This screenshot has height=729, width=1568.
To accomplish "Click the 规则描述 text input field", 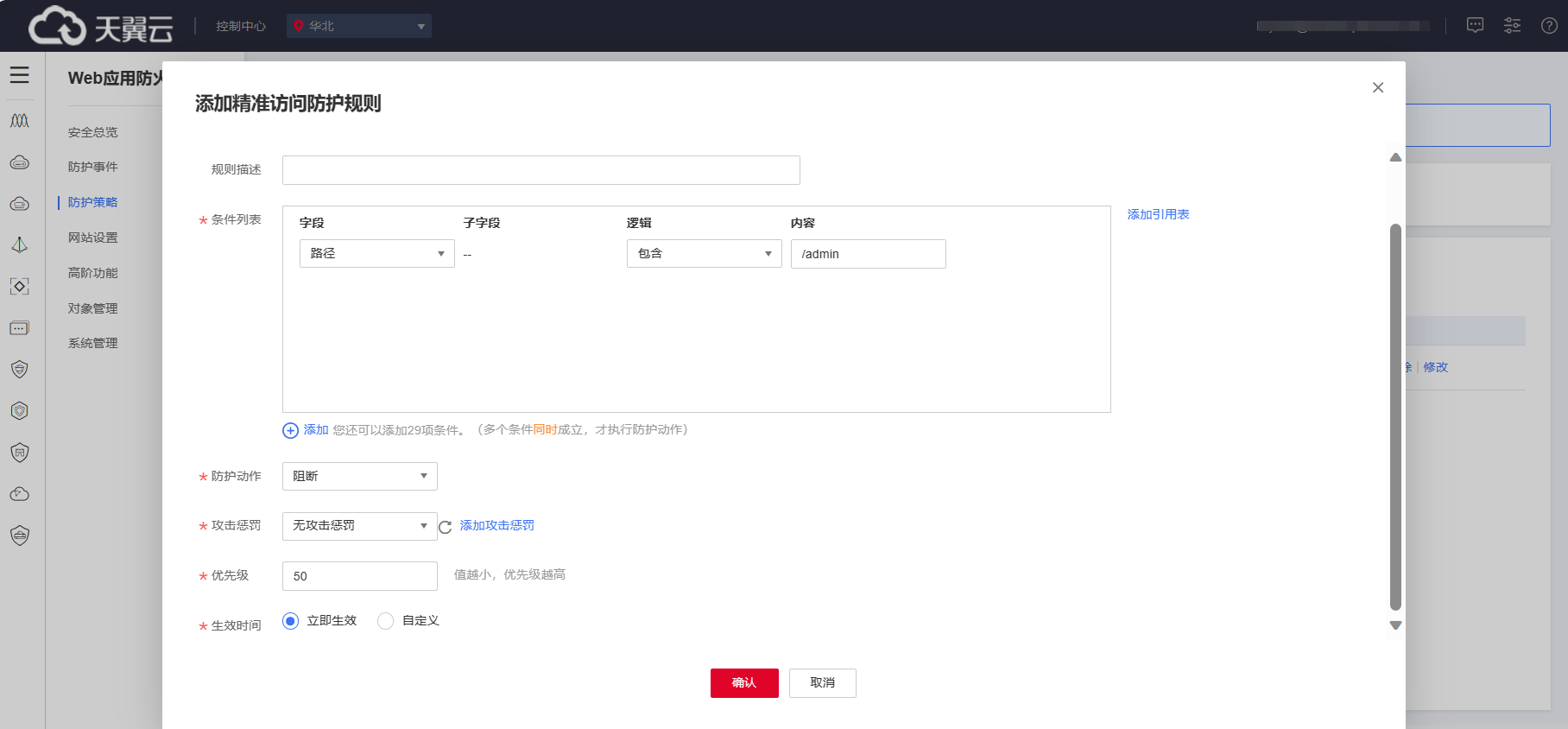I will pyautogui.click(x=541, y=170).
